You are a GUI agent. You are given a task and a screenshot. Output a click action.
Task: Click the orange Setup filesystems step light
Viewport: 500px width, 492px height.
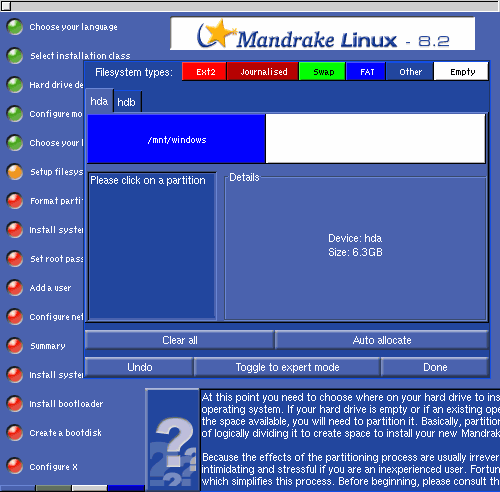pyautogui.click(x=15, y=172)
